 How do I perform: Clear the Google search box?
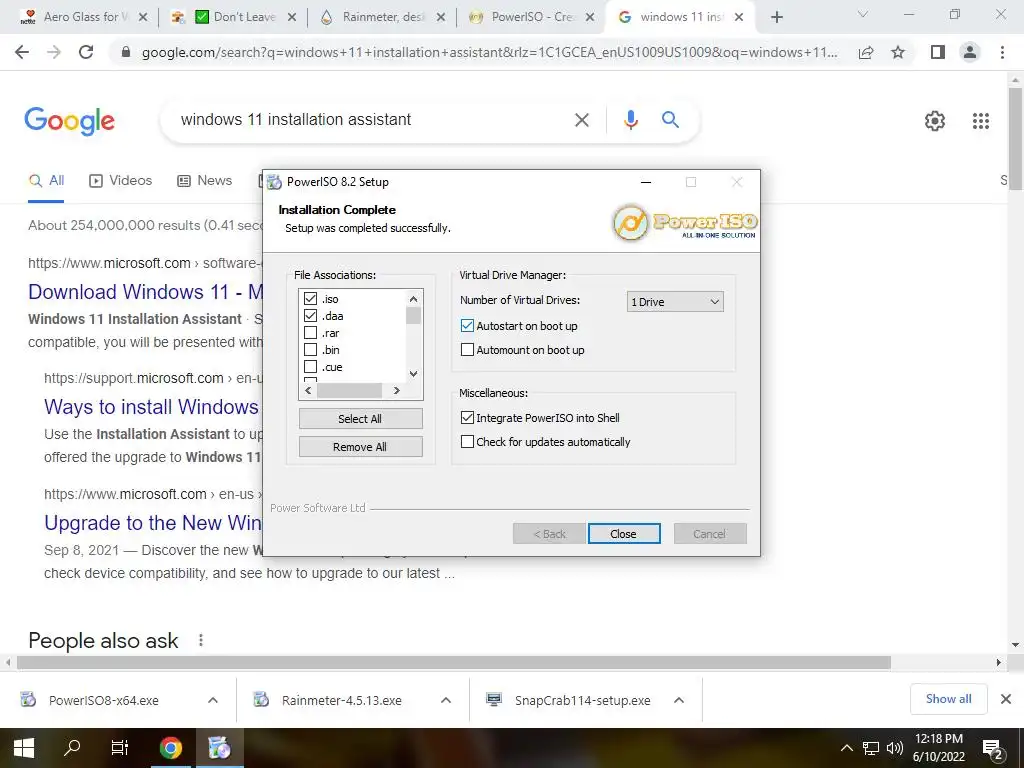point(581,120)
